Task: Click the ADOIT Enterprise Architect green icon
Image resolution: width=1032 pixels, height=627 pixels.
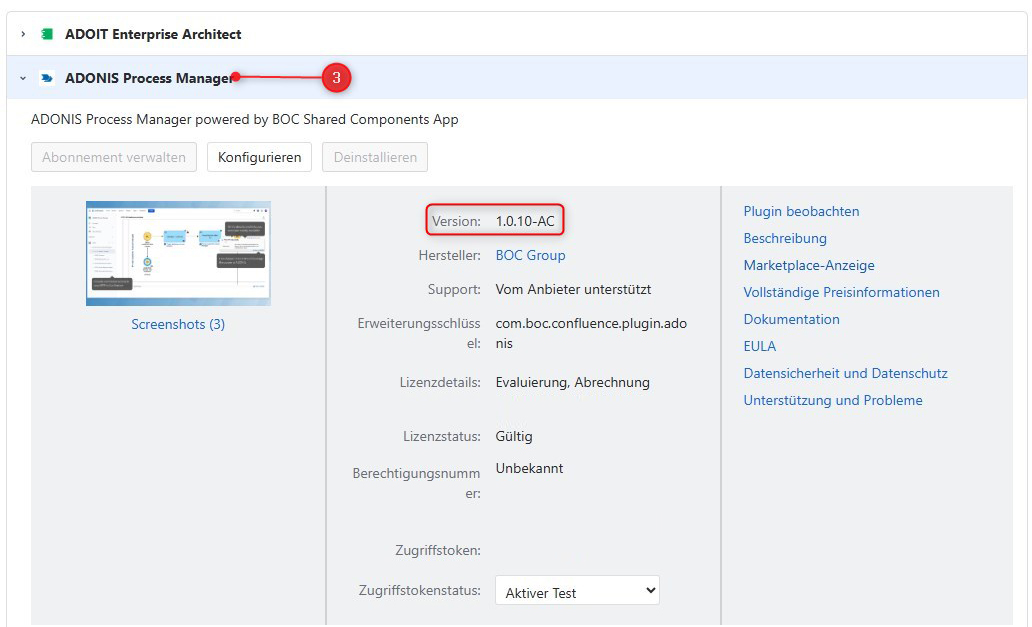Action: pyautogui.click(x=46, y=34)
